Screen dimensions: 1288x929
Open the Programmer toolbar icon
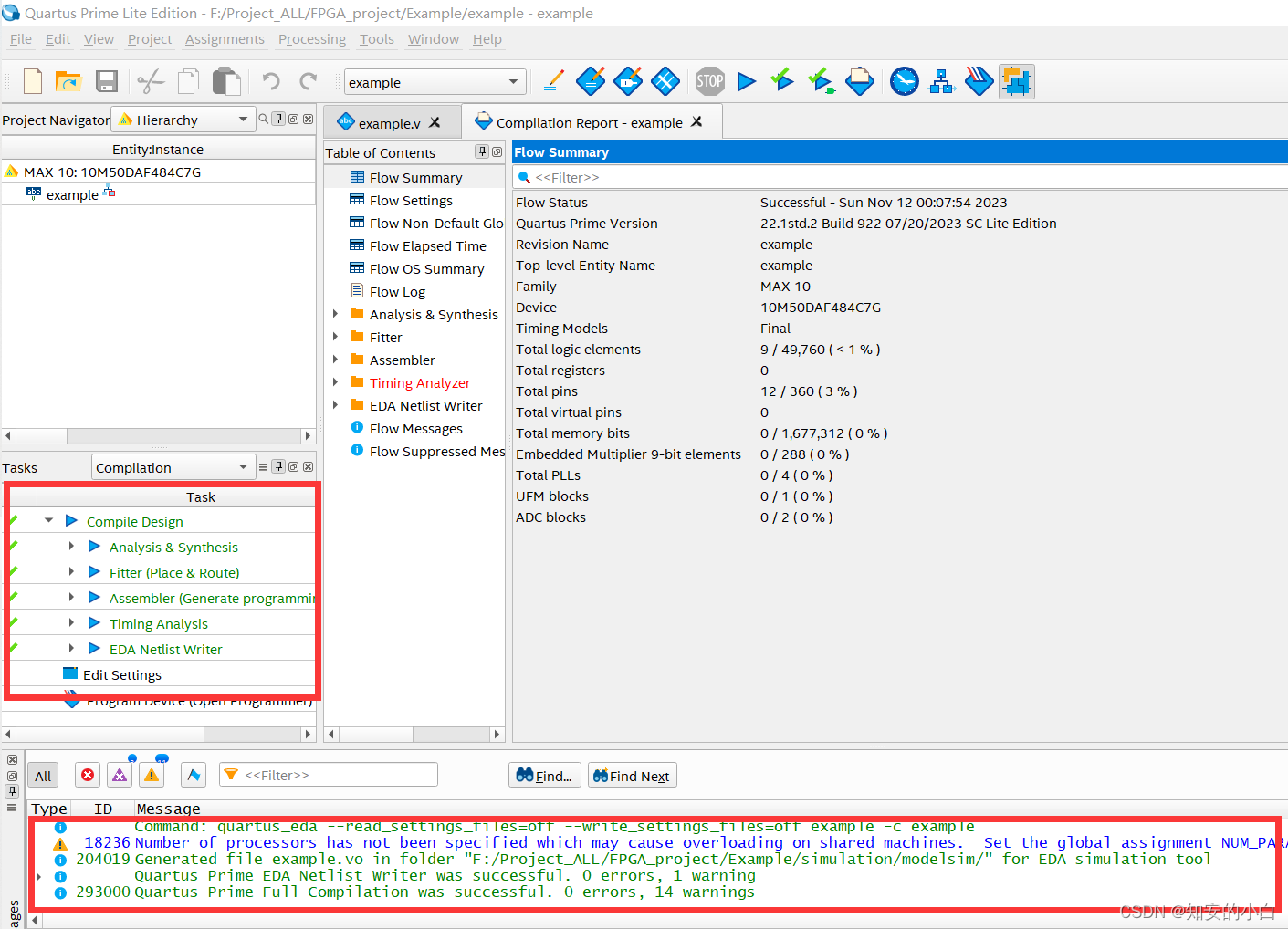click(x=979, y=81)
